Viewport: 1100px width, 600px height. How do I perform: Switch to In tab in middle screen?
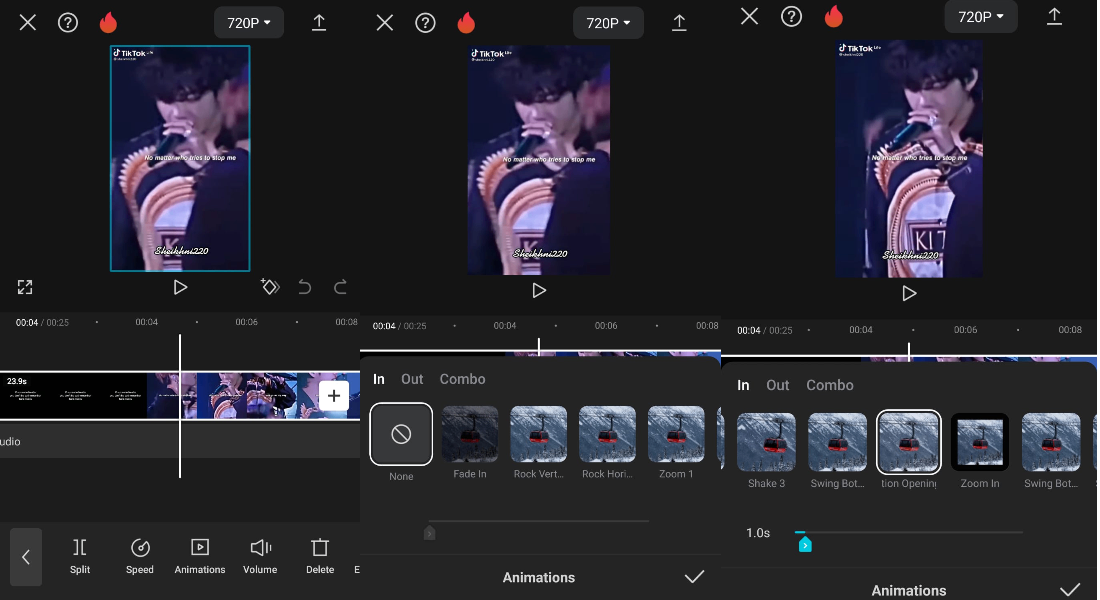coord(379,379)
